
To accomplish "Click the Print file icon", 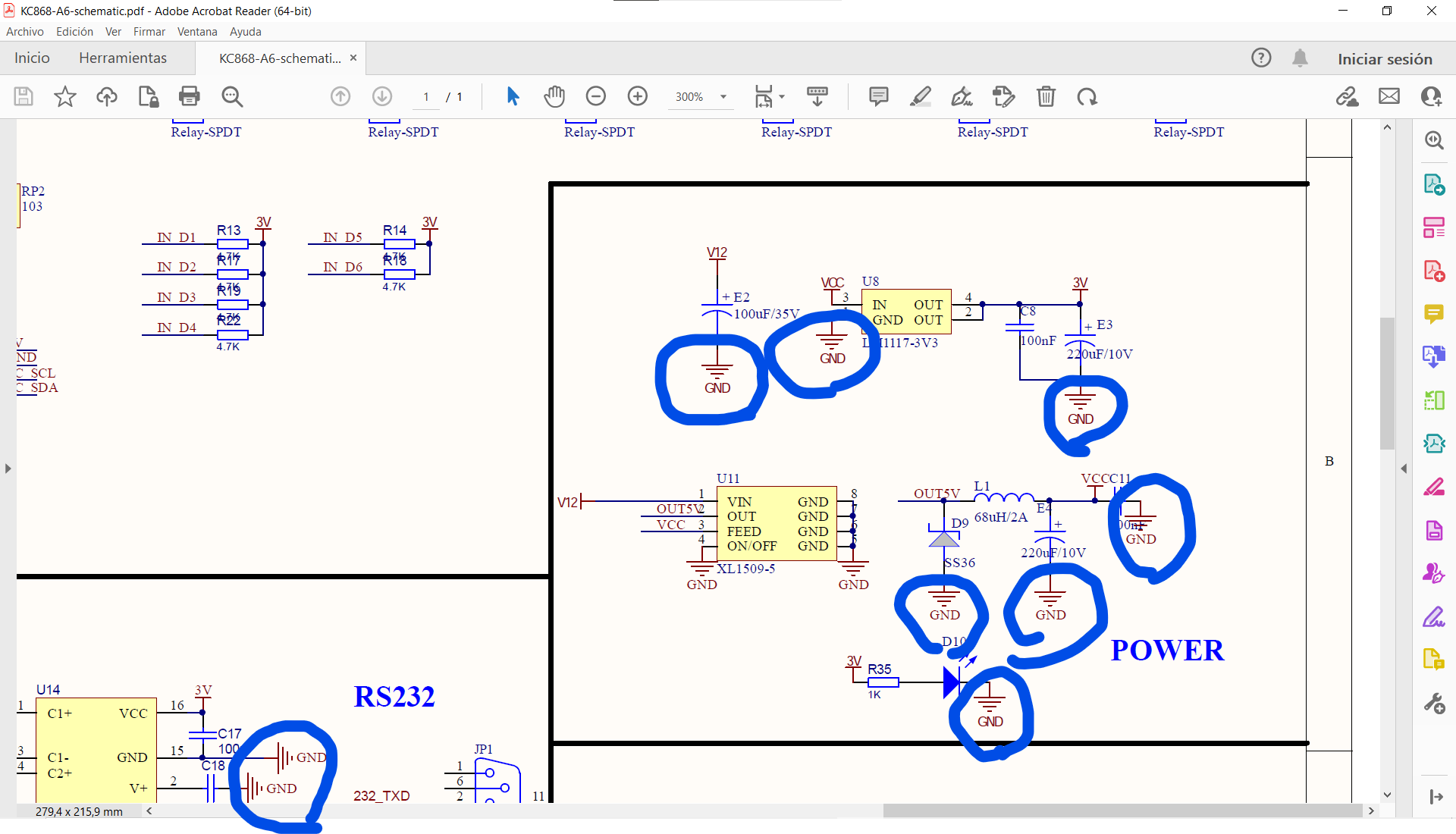I will point(189,96).
